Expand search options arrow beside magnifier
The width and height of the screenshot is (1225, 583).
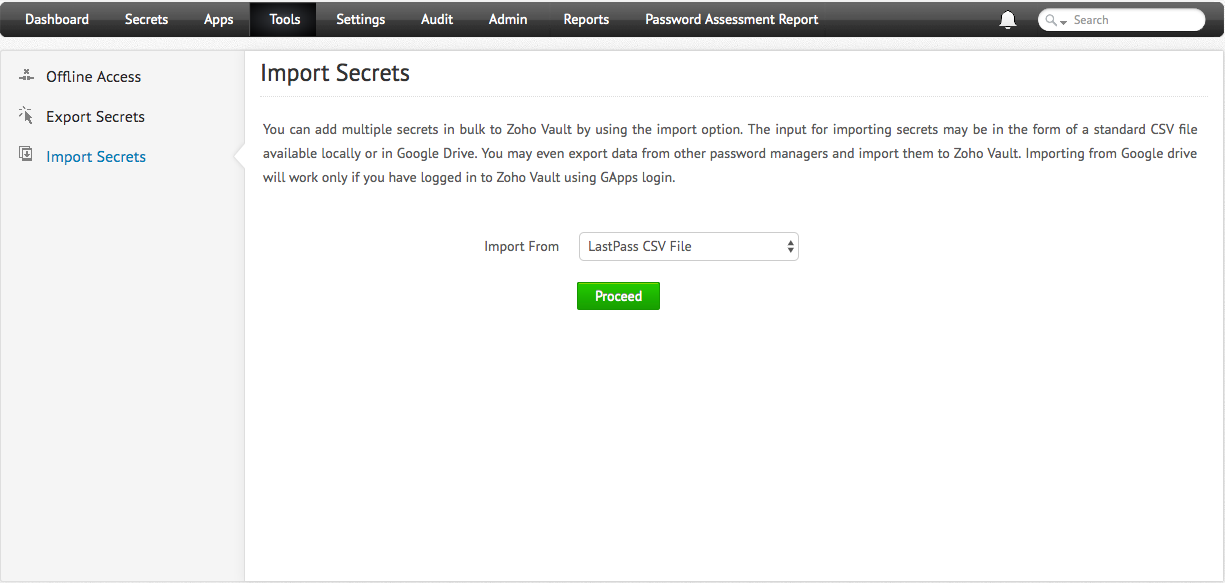(1064, 21)
